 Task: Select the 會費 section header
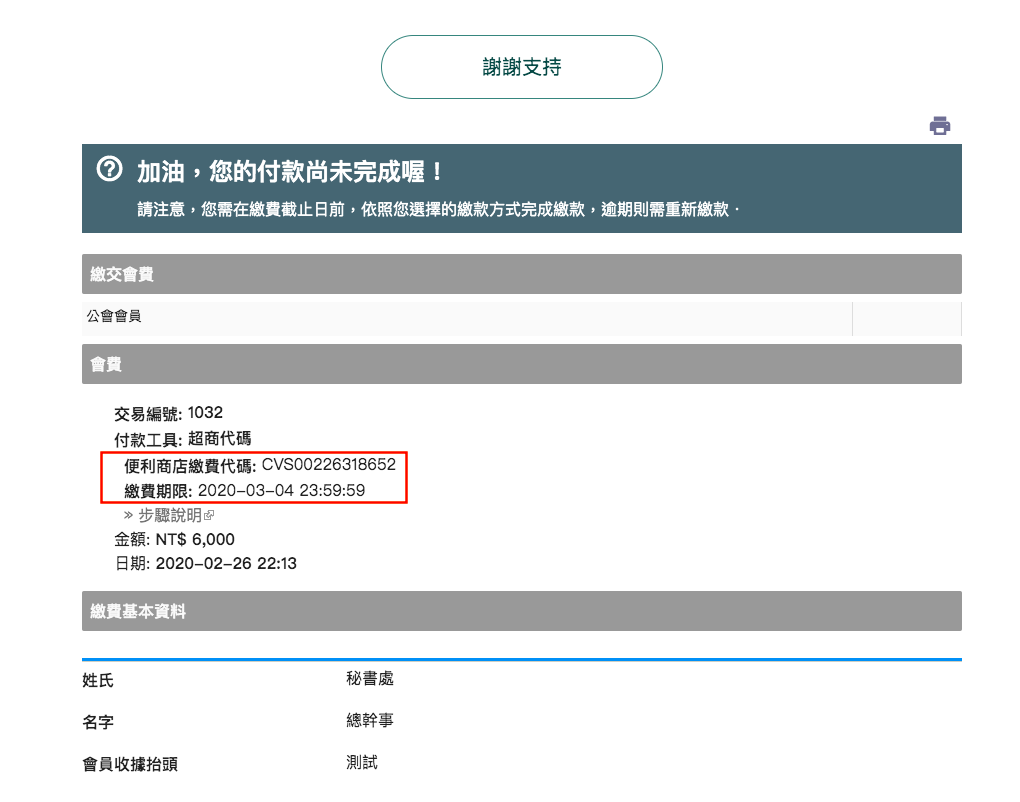click(522, 364)
